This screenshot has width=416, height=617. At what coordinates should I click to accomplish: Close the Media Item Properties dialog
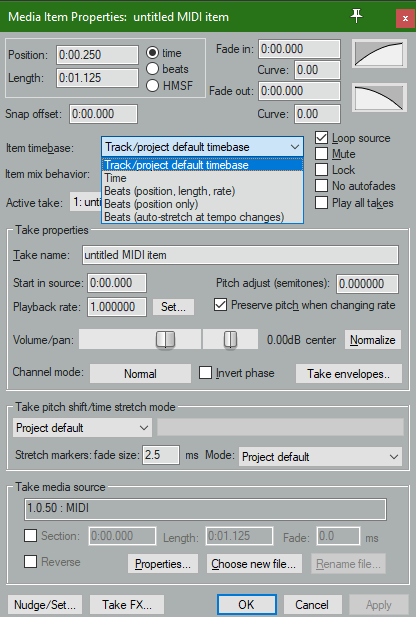coord(405,18)
